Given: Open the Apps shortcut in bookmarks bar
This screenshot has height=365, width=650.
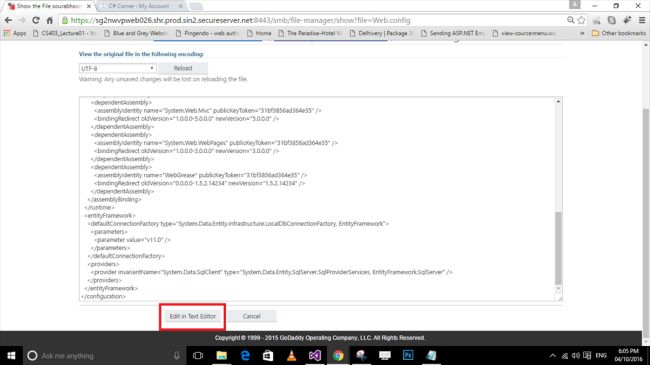Looking at the screenshot, I should point(15,33).
